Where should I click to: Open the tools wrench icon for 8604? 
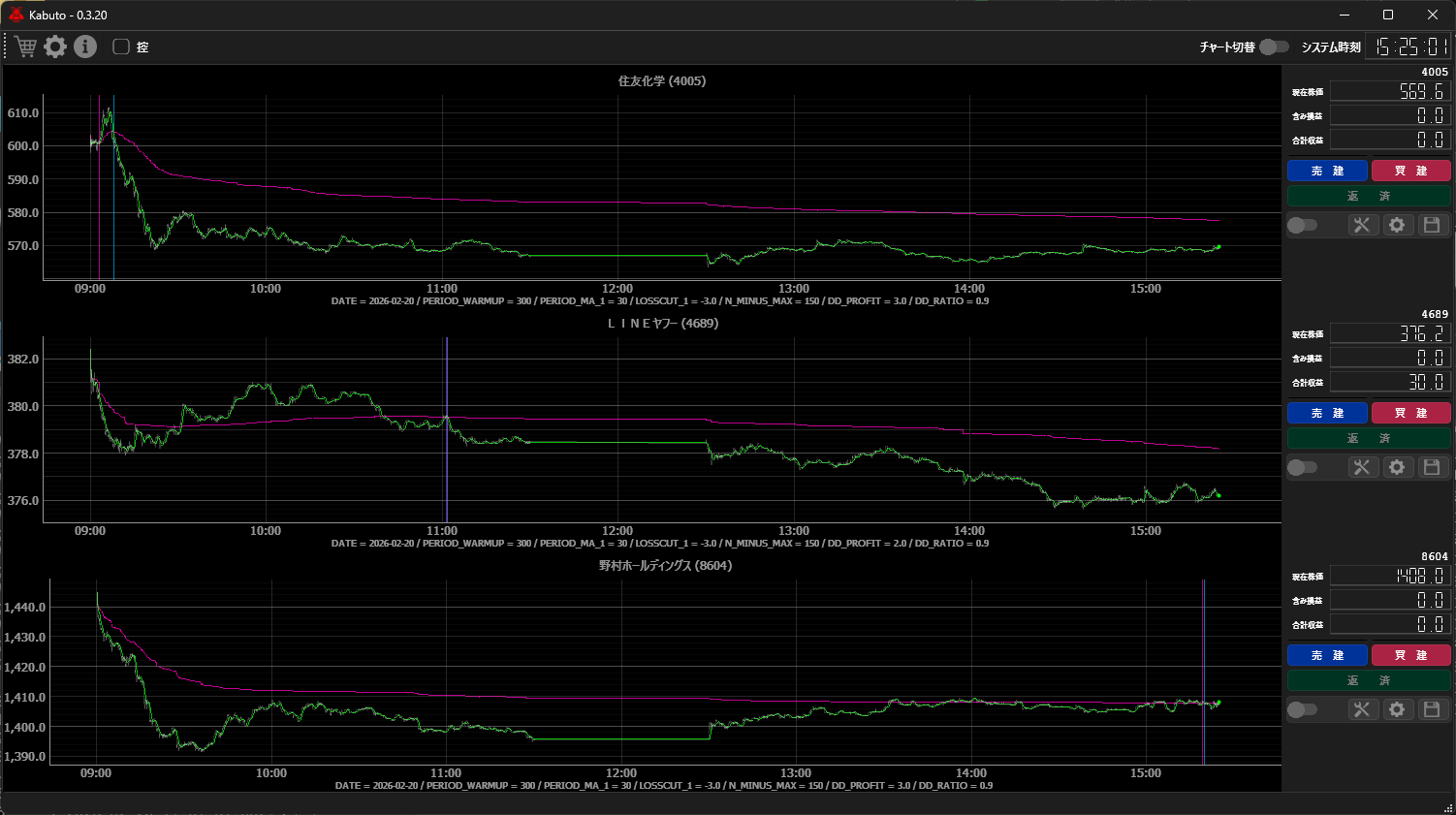click(1362, 709)
